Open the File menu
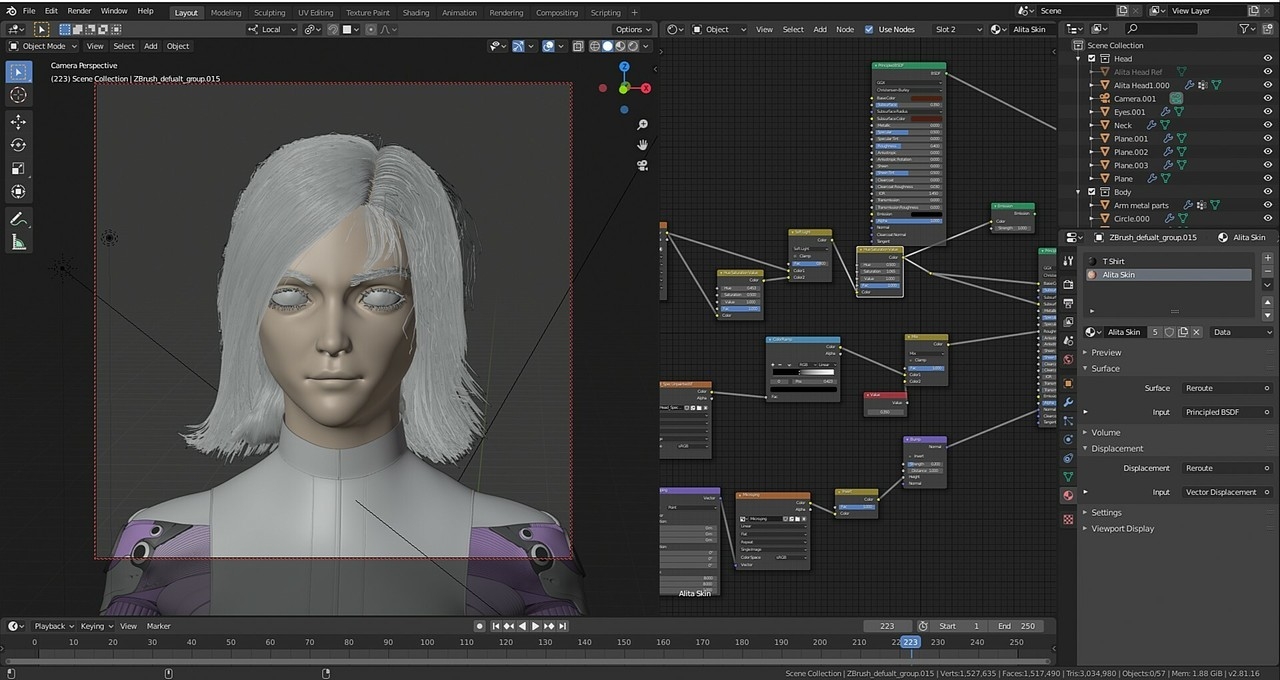Viewport: 1280px width, 680px height. coord(28,11)
